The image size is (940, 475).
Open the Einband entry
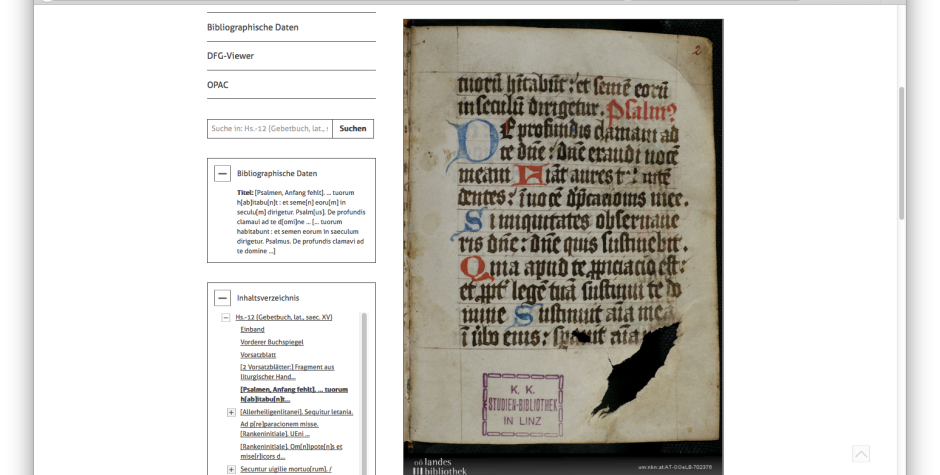point(252,329)
